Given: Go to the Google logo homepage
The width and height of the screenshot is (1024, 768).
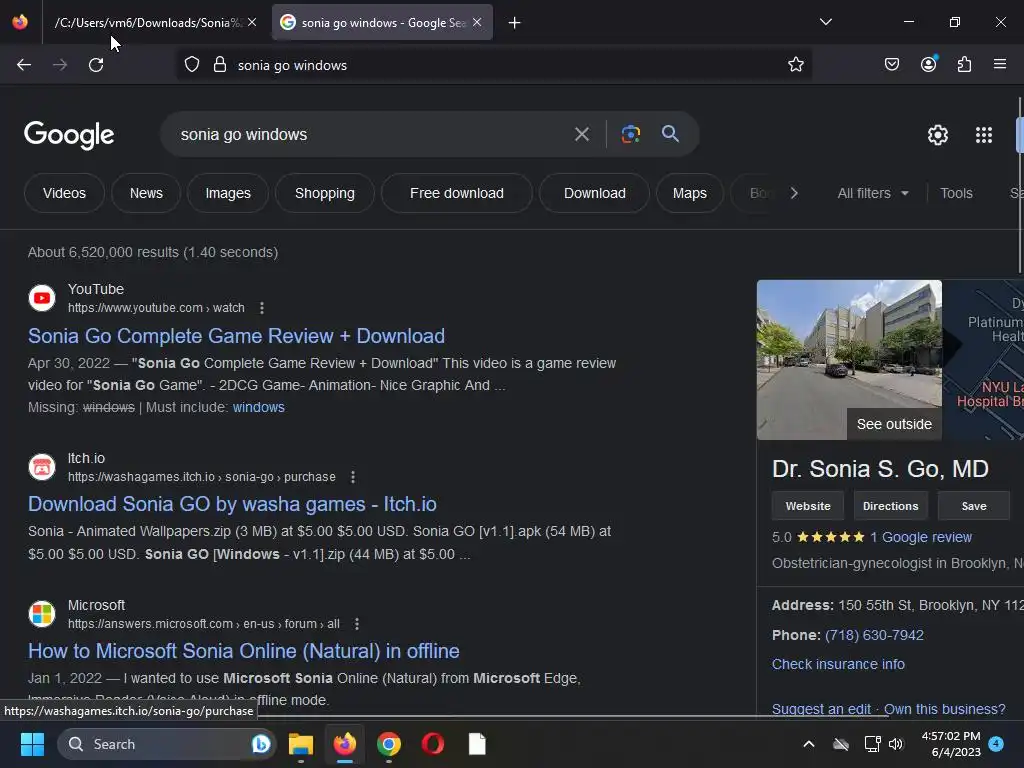Looking at the screenshot, I should (69, 135).
